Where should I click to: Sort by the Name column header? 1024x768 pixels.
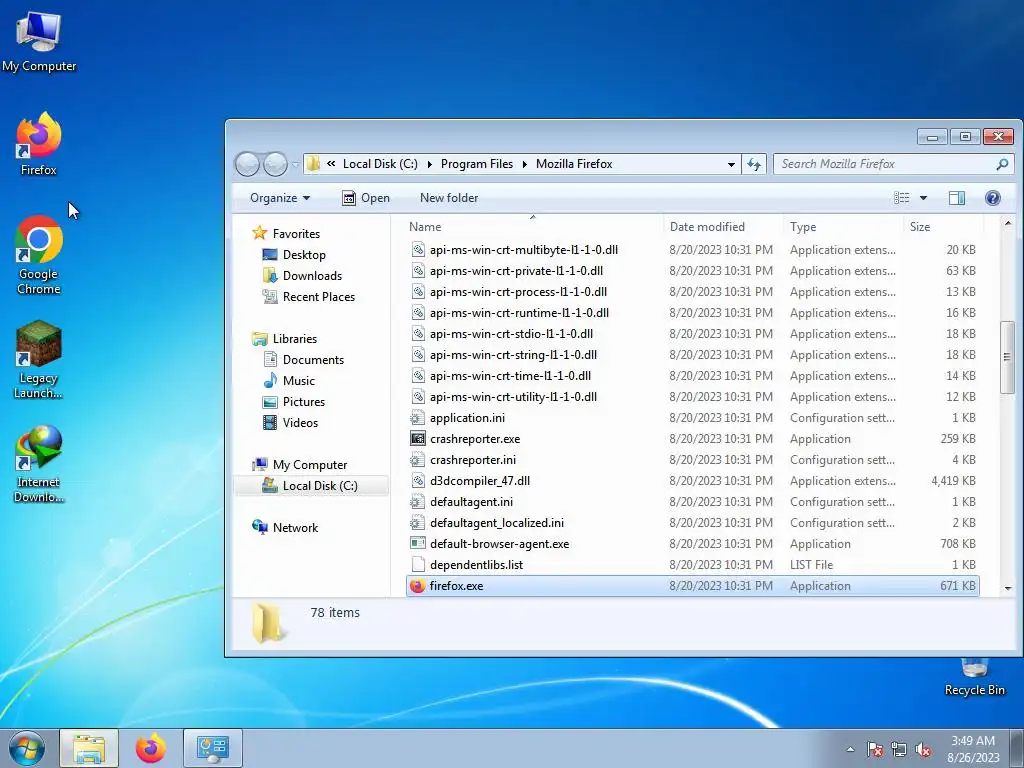[x=532, y=227]
